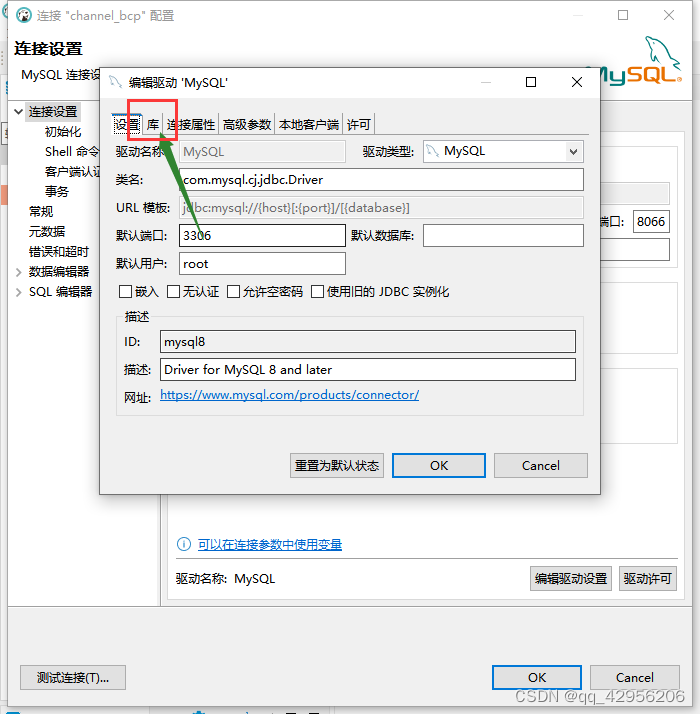Open the 高级参数 tab

[x=247, y=124]
